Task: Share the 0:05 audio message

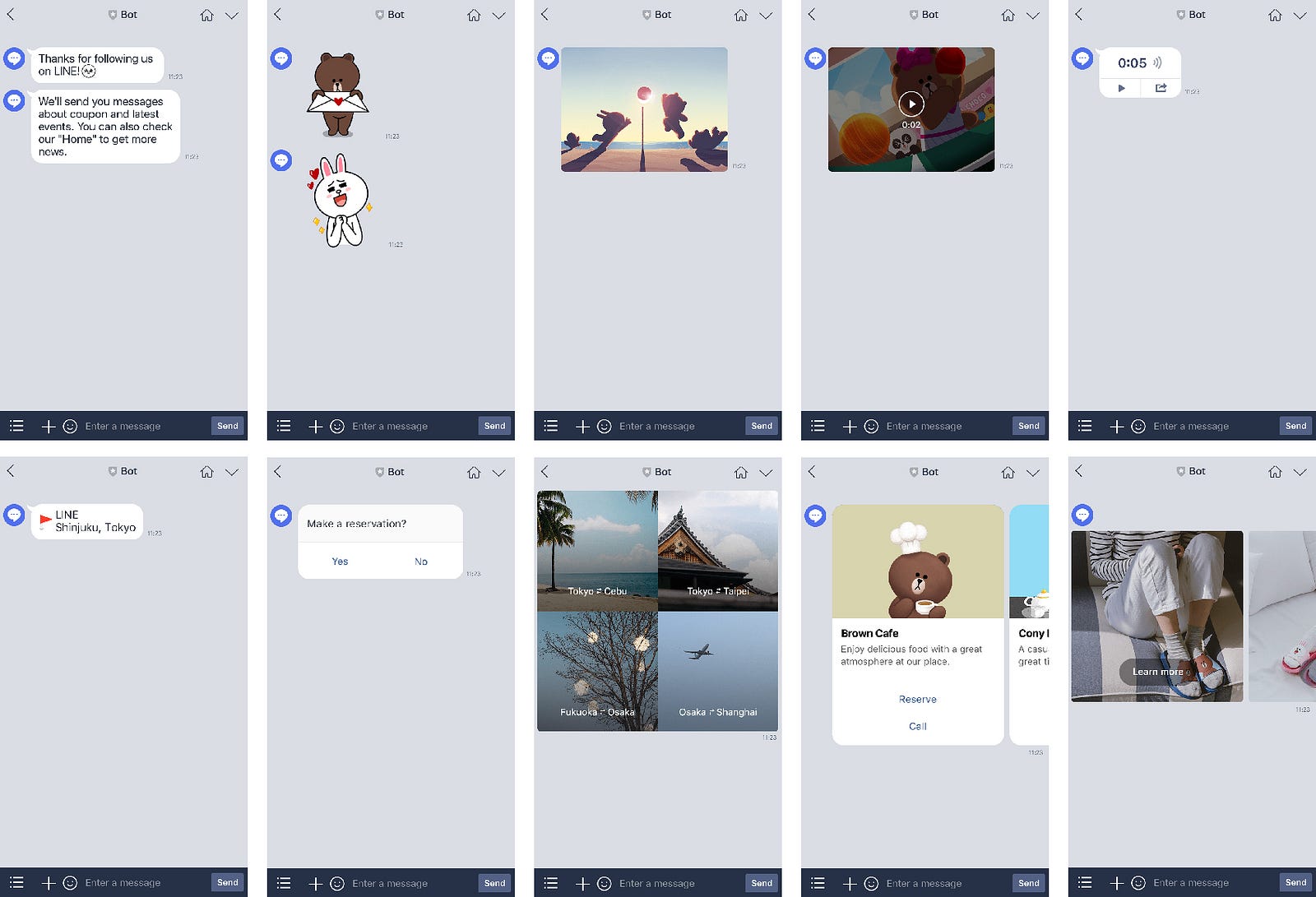Action: (1161, 88)
